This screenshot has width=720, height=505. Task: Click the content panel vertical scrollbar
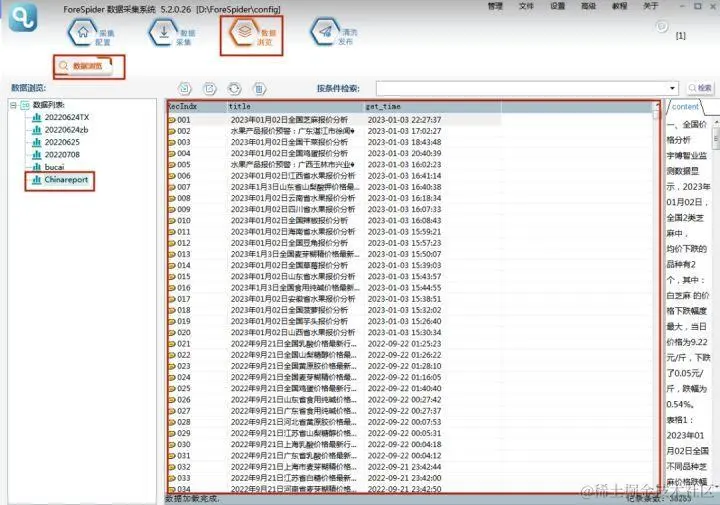pos(716,303)
